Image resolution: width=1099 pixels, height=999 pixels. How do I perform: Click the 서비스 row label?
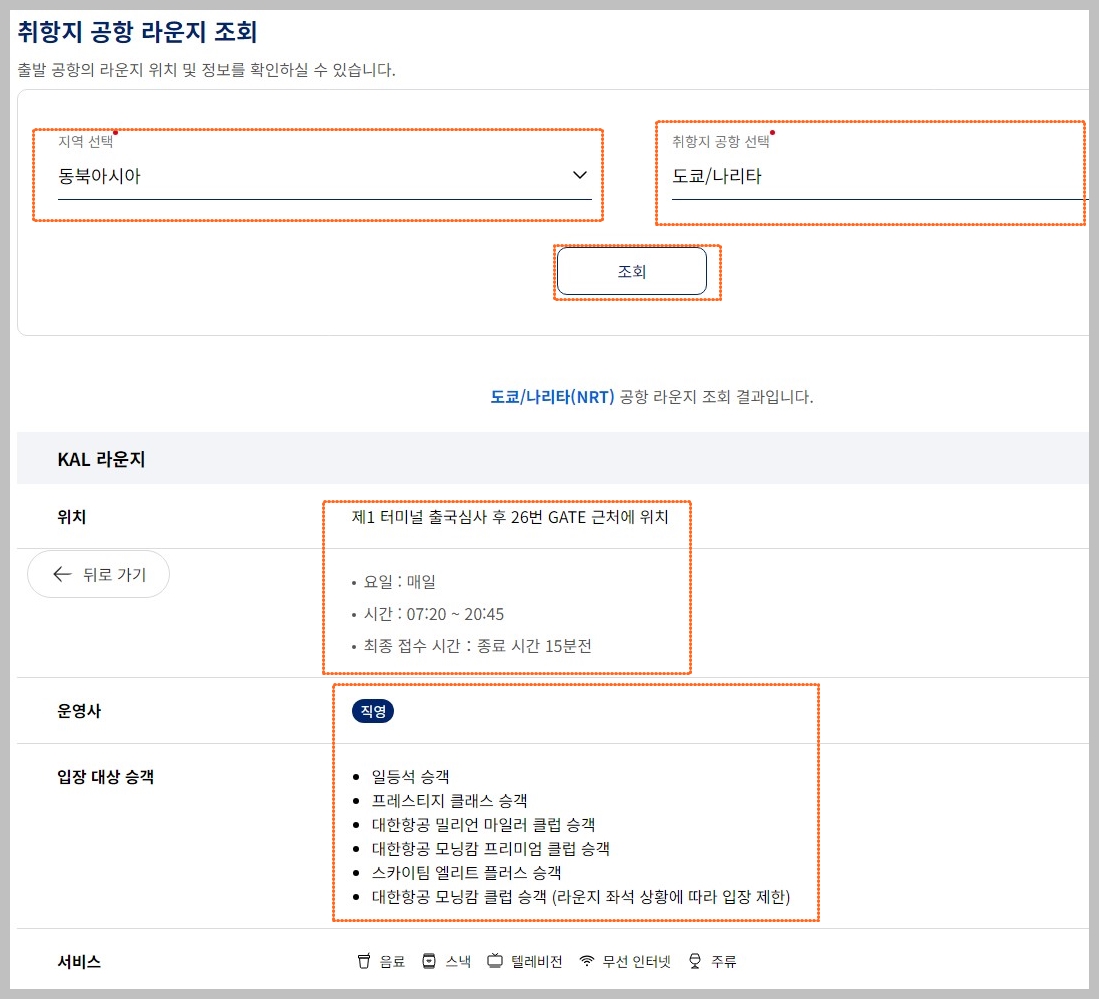pos(79,961)
